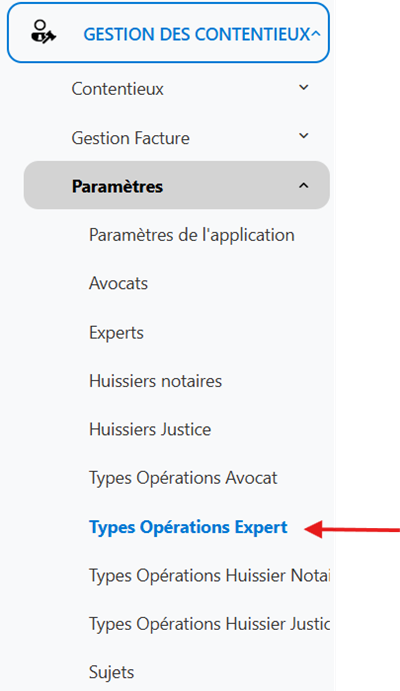
Task: Go to the Avocats page
Action: 119,283
